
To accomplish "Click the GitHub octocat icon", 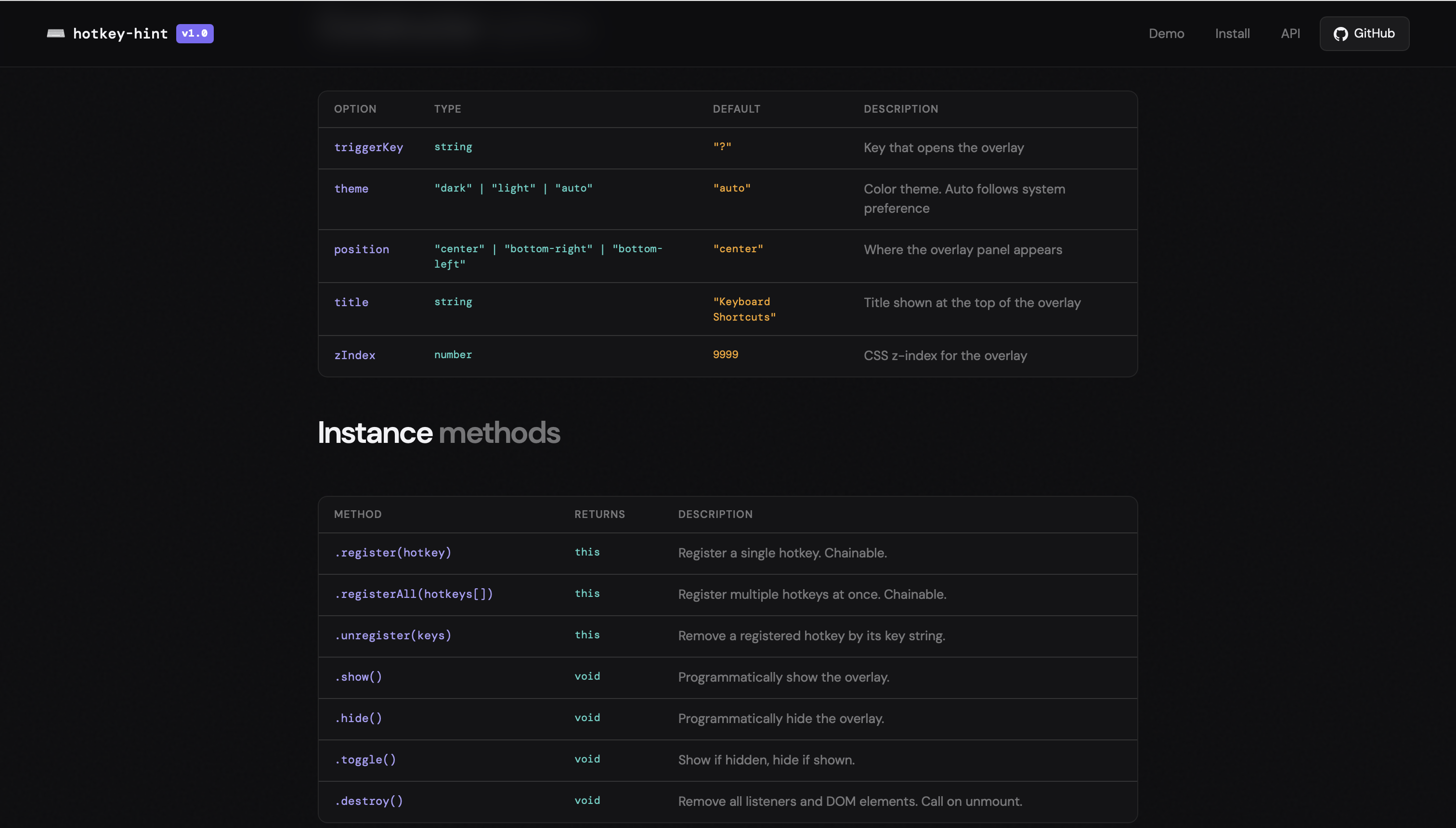I will point(1341,34).
